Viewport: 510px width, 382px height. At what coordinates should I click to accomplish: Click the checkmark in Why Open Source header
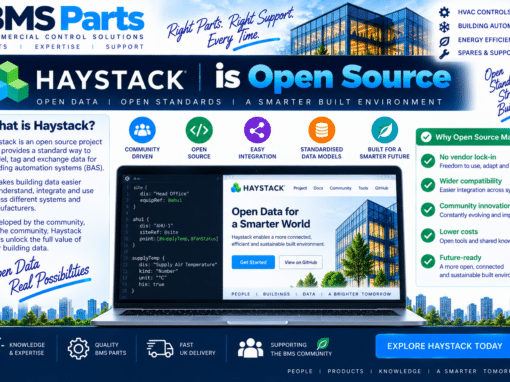(x=426, y=137)
